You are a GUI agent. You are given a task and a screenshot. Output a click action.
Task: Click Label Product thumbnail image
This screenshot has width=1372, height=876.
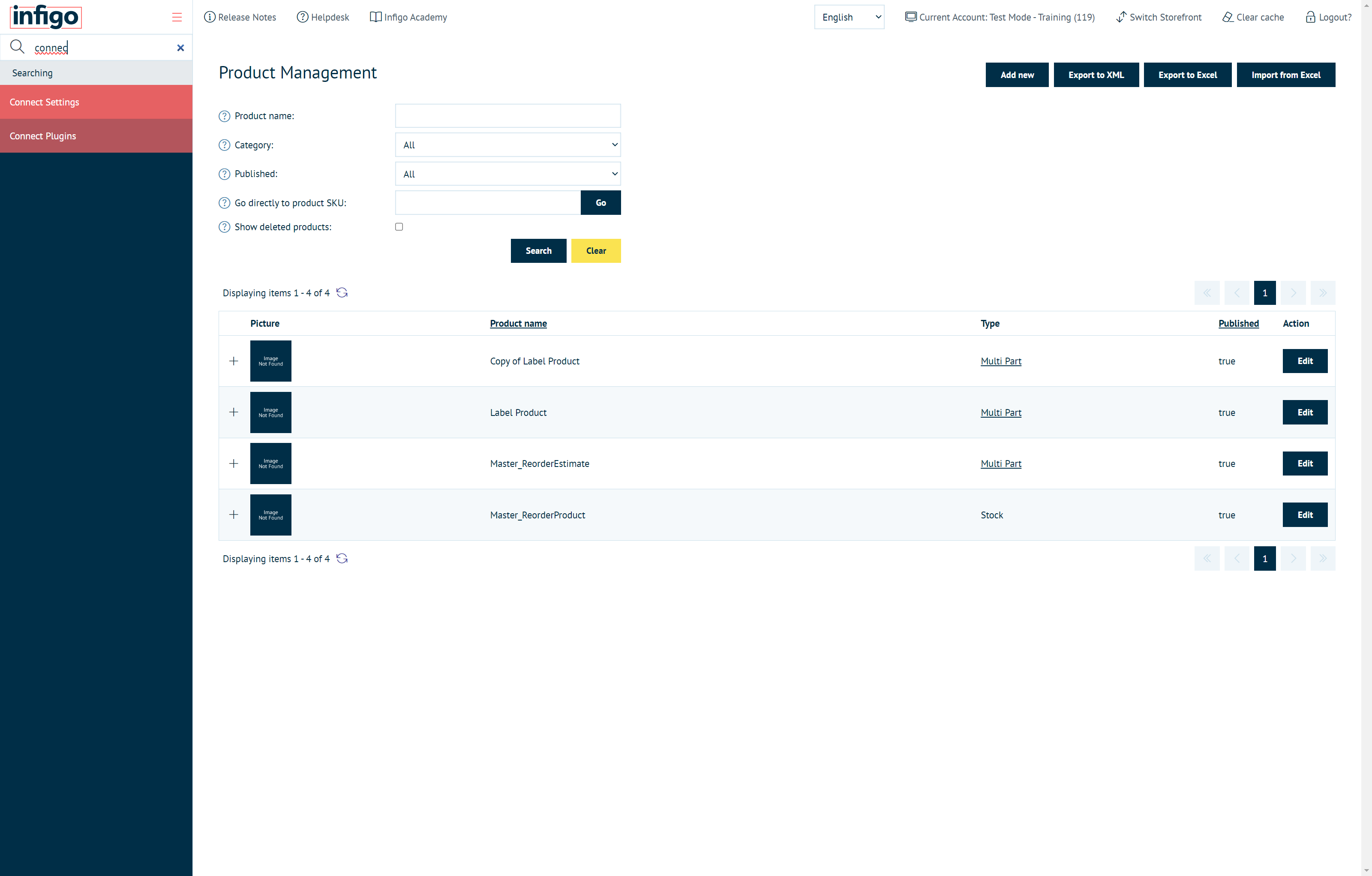pos(270,412)
